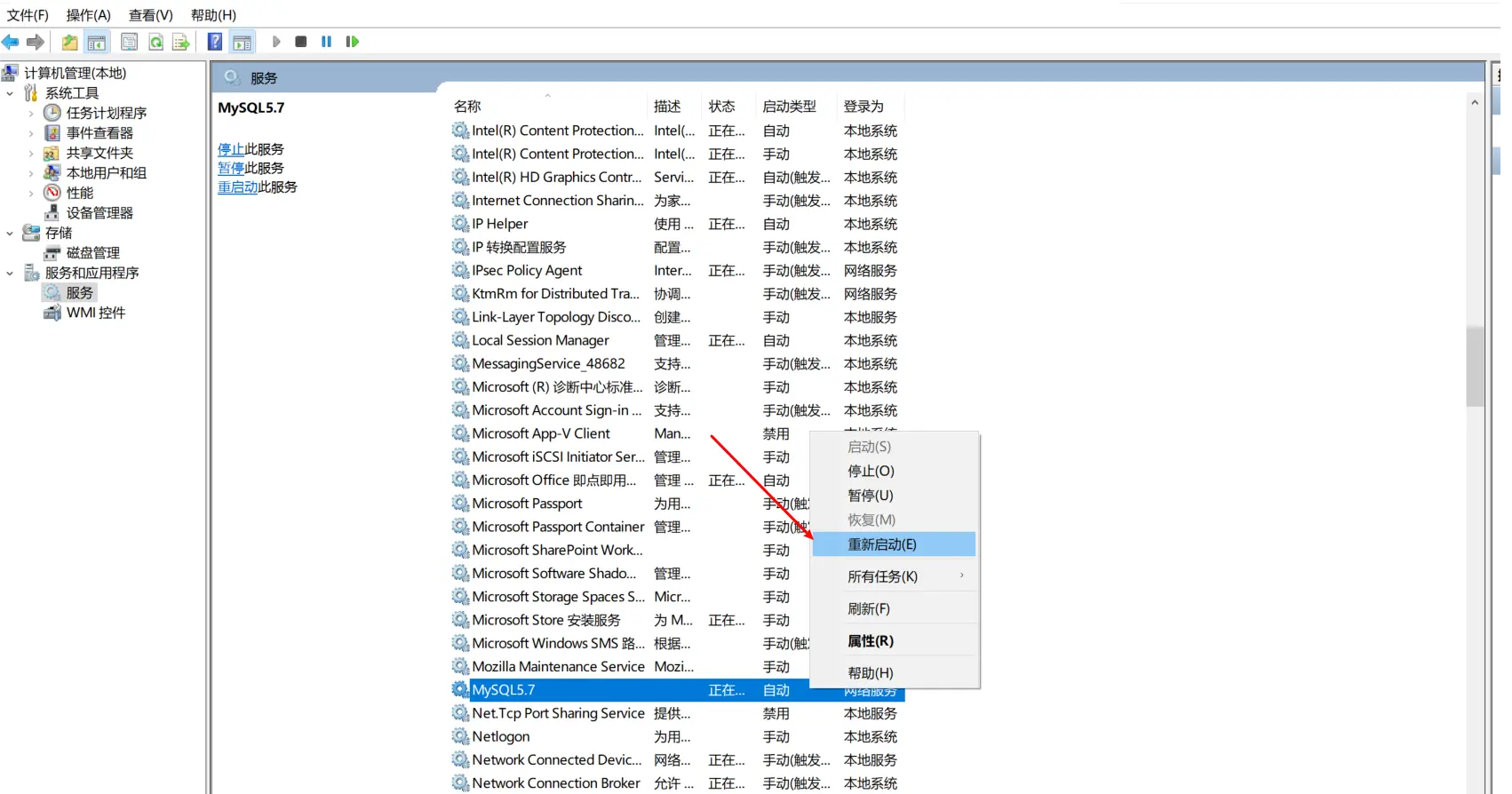Image resolution: width=1512 pixels, height=794 pixels.
Task: Select WMI 控件 in the tree
Action: coord(96,313)
